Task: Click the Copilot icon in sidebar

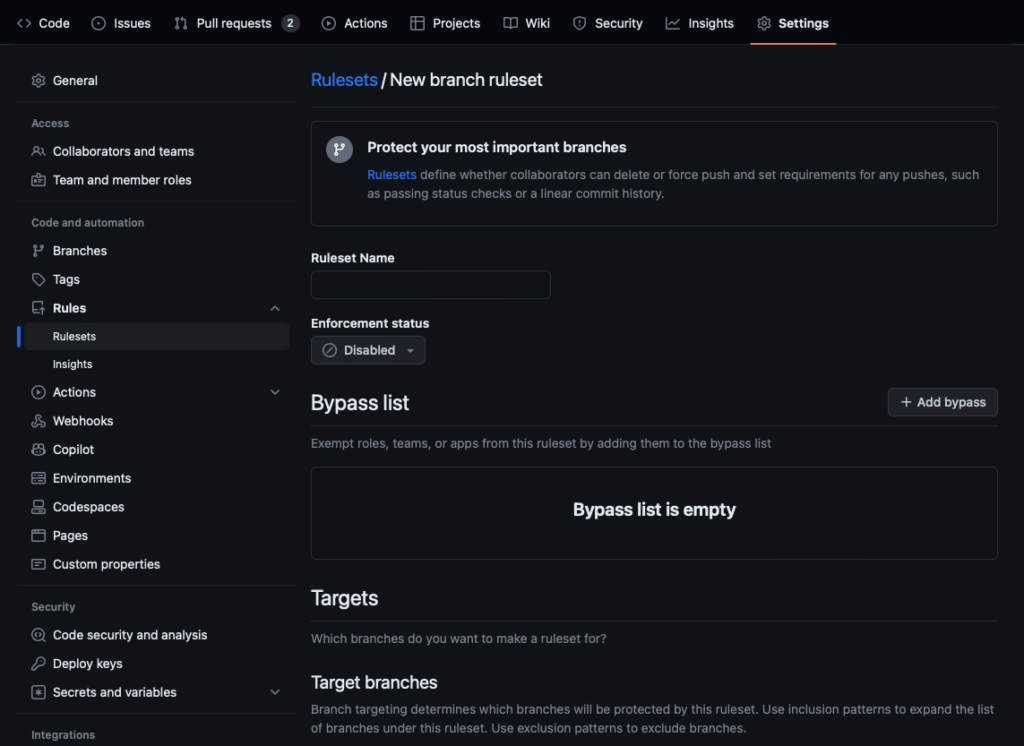Action: tap(38, 450)
